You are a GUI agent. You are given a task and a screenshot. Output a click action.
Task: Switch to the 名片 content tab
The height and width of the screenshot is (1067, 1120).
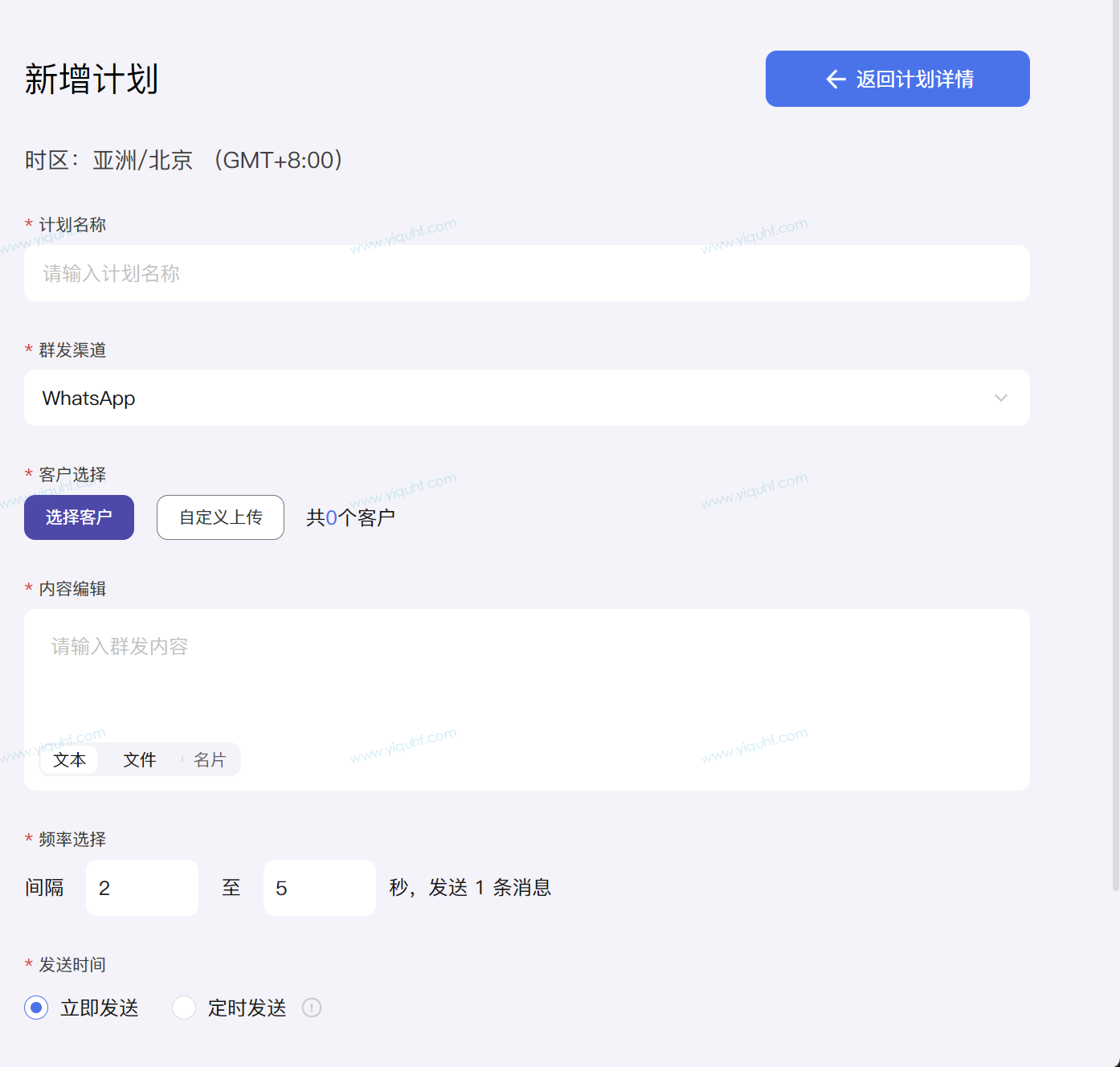tap(210, 759)
